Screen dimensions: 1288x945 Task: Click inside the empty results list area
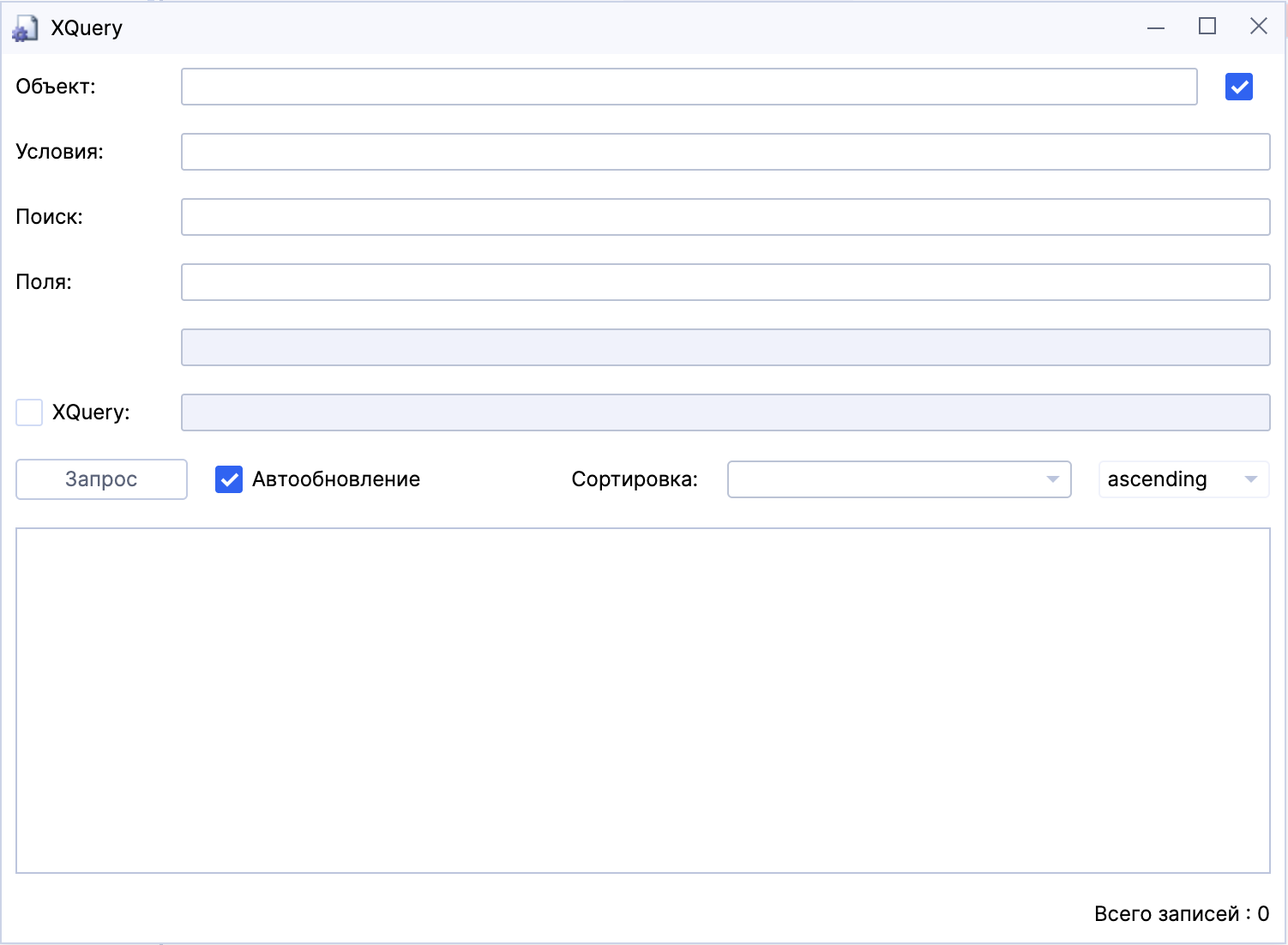(642, 700)
